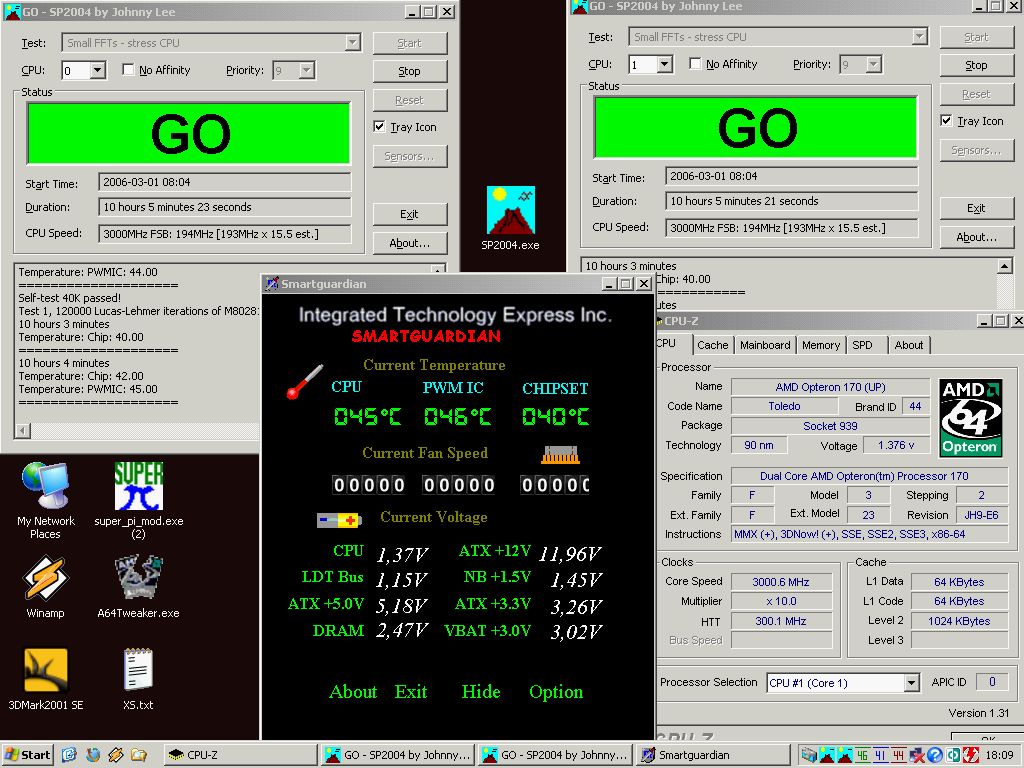Click the Smartguardian title bar icon
Image resolution: width=1024 pixels, height=768 pixels.
click(272, 283)
